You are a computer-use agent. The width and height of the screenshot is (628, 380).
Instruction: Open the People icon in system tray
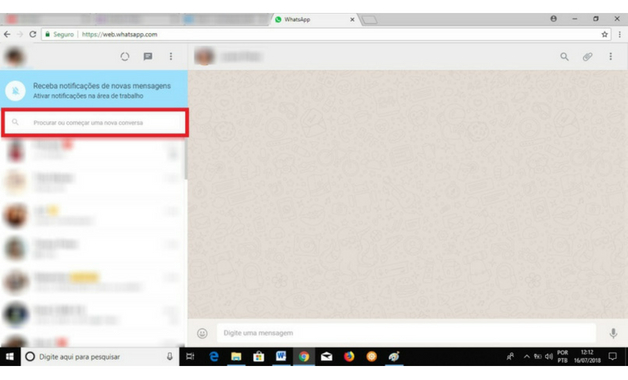510,356
